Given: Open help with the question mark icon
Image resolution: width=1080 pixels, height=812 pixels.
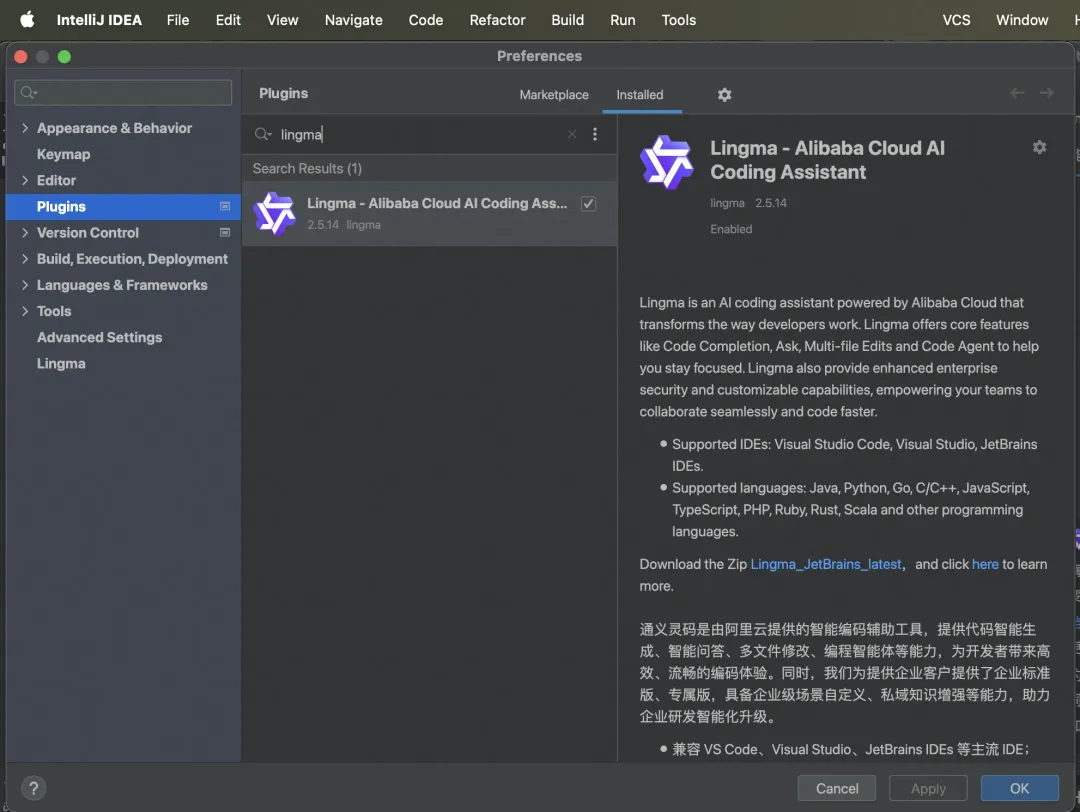Looking at the screenshot, I should [33, 788].
